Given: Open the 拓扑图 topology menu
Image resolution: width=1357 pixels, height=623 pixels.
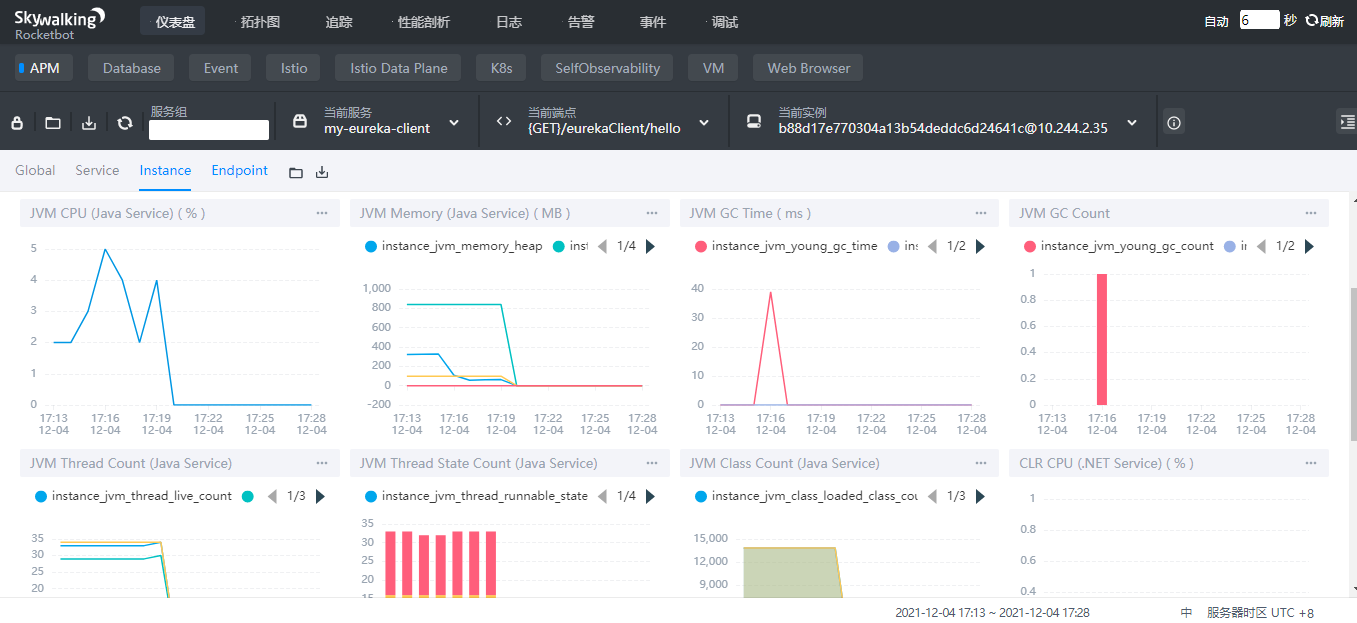Looking at the screenshot, I should pos(259,22).
